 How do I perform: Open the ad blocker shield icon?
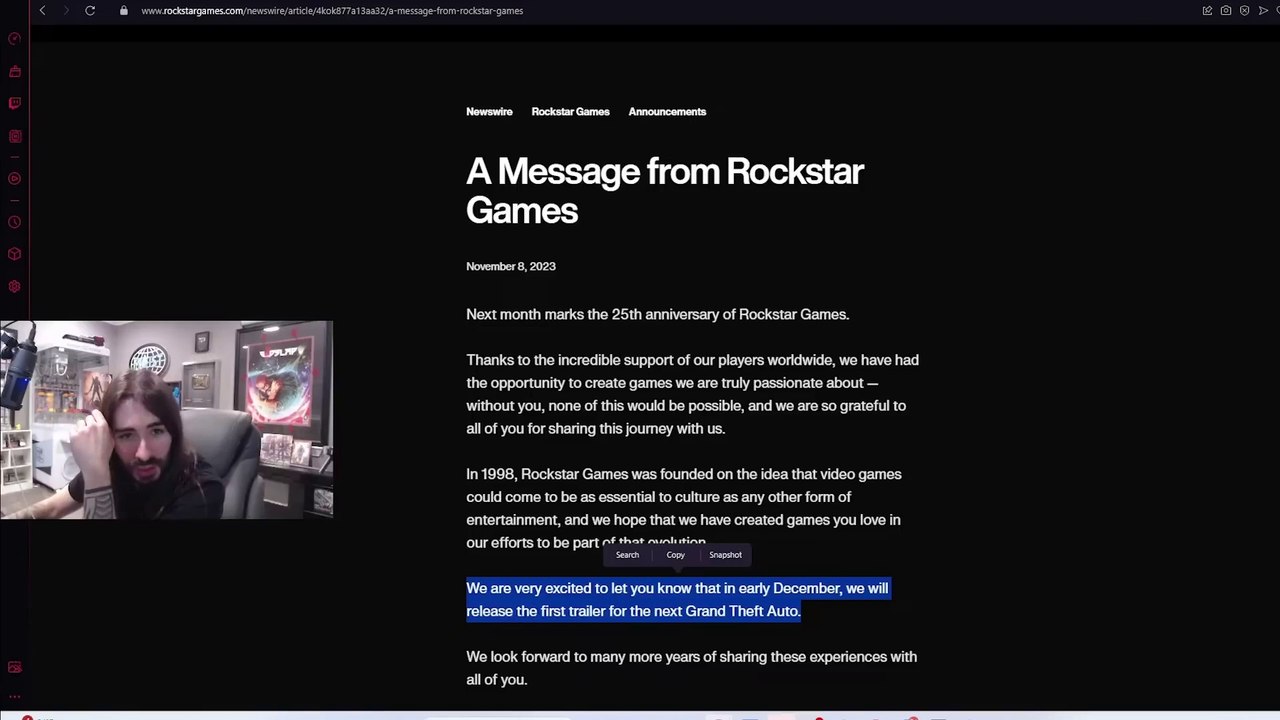pos(1245,10)
